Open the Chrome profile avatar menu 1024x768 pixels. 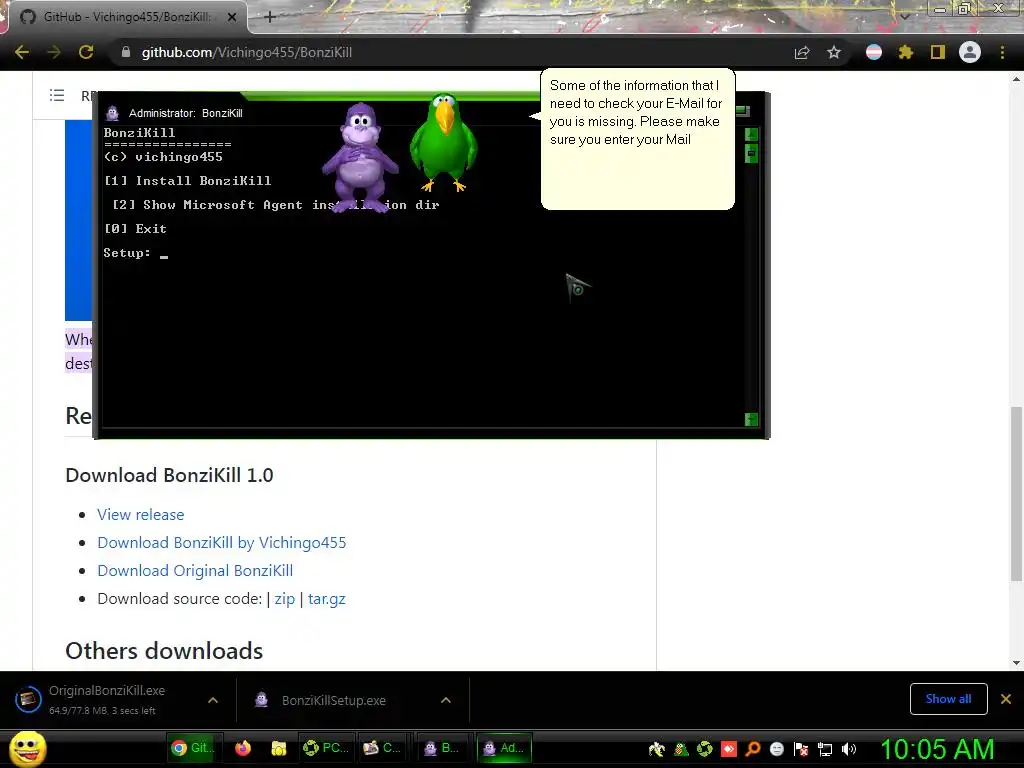pos(970,52)
